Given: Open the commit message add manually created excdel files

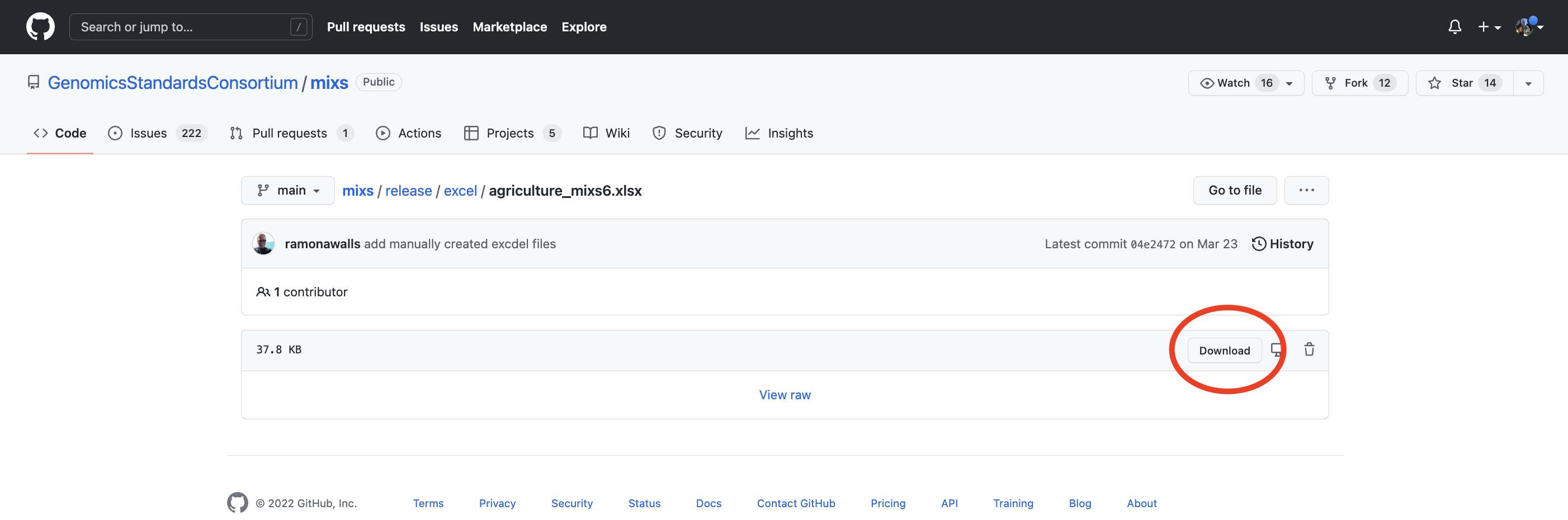Looking at the screenshot, I should (460, 244).
